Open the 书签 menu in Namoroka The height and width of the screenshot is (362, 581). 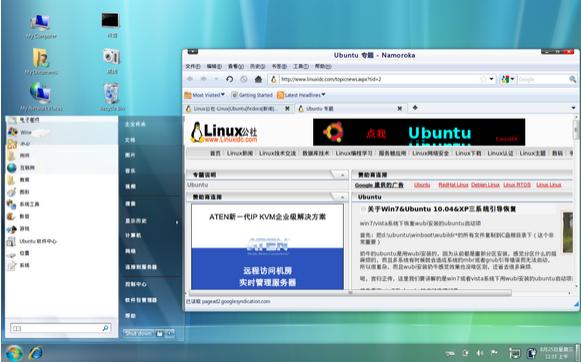tap(279, 66)
